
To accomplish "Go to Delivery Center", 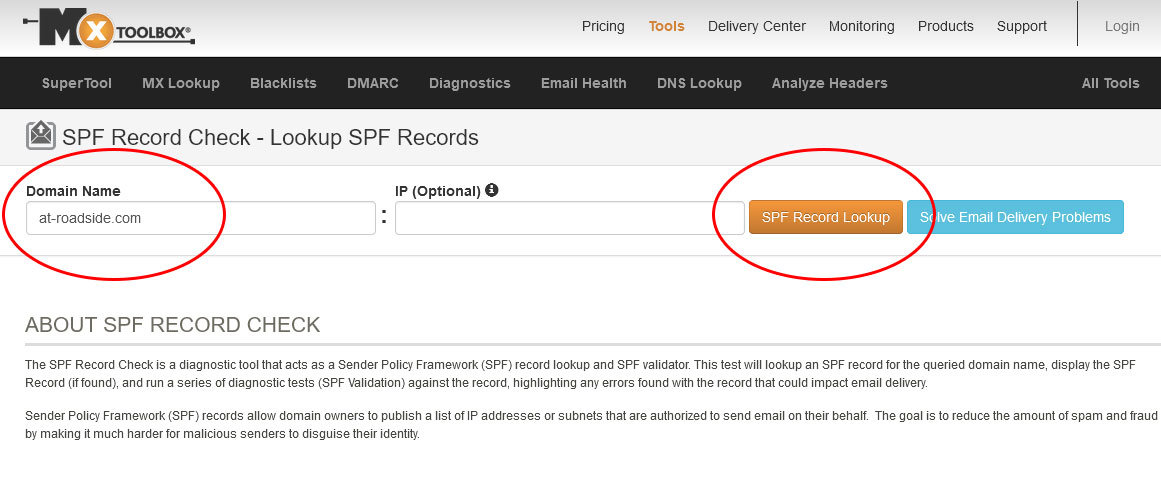I will pyautogui.click(x=757, y=27).
